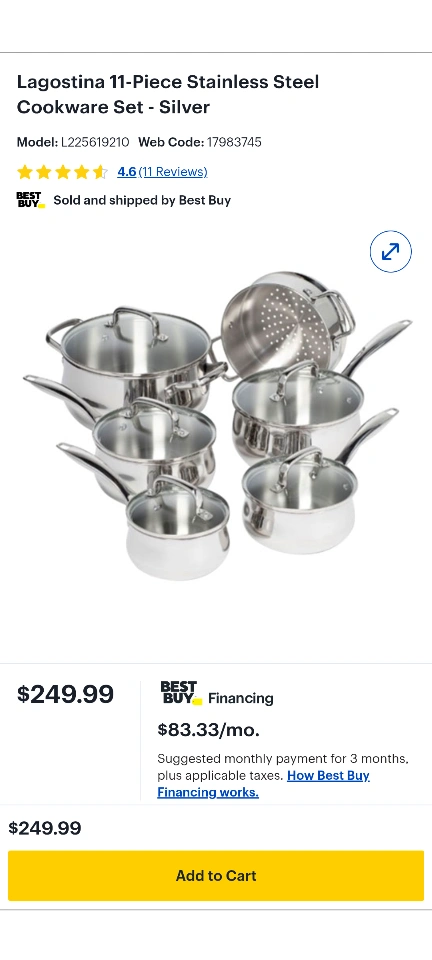This screenshot has width=432, height=960.
Task: Open the 4.6 rating score link
Action: tap(127, 172)
